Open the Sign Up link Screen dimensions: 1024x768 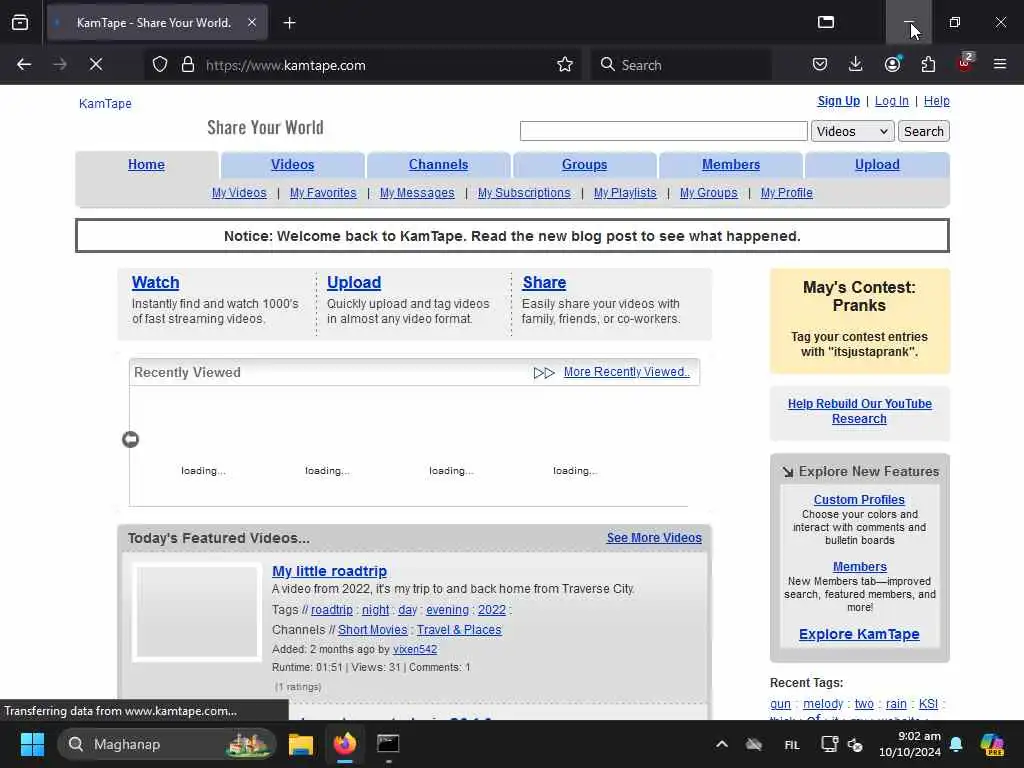(x=839, y=101)
